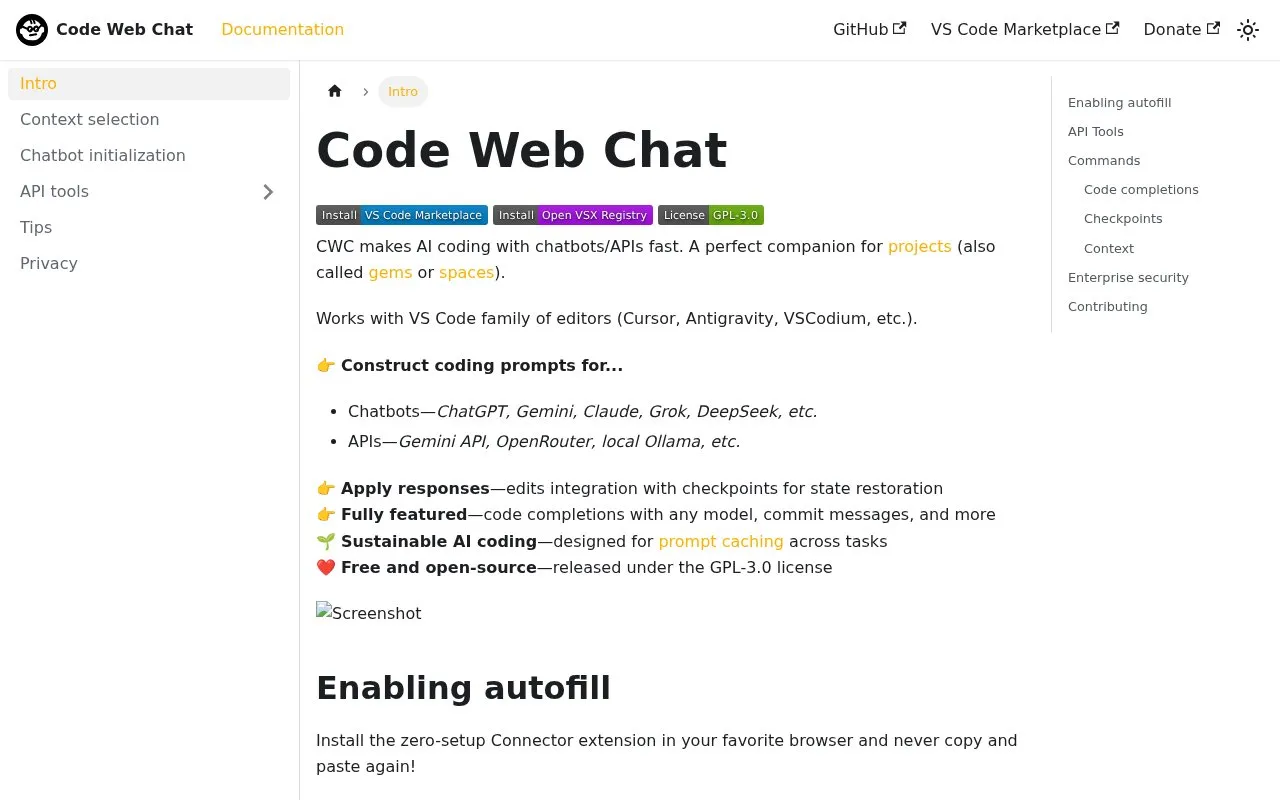Open the VS Code Marketplace navbar link
Viewport: 1280px width, 800px height.
coord(1025,30)
